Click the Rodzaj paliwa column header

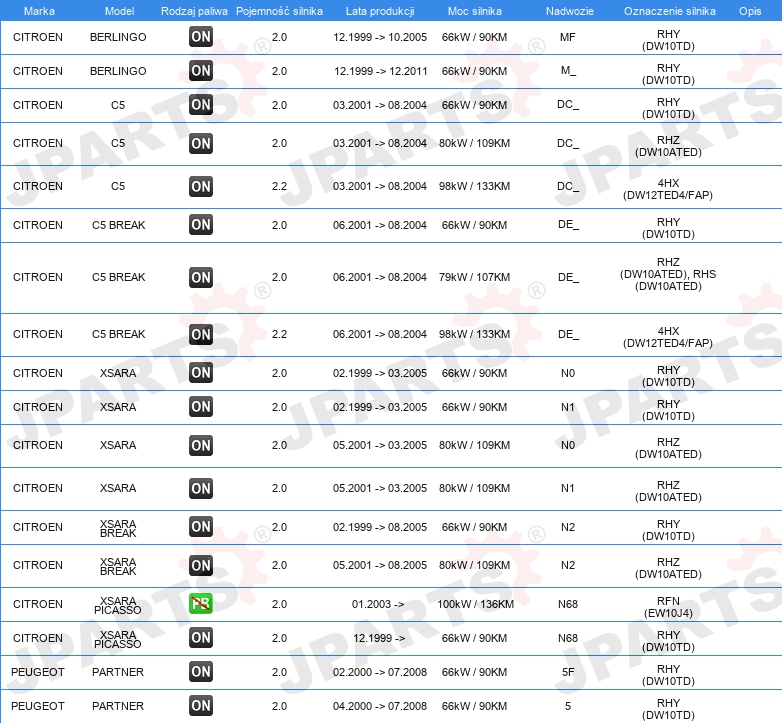click(x=194, y=11)
